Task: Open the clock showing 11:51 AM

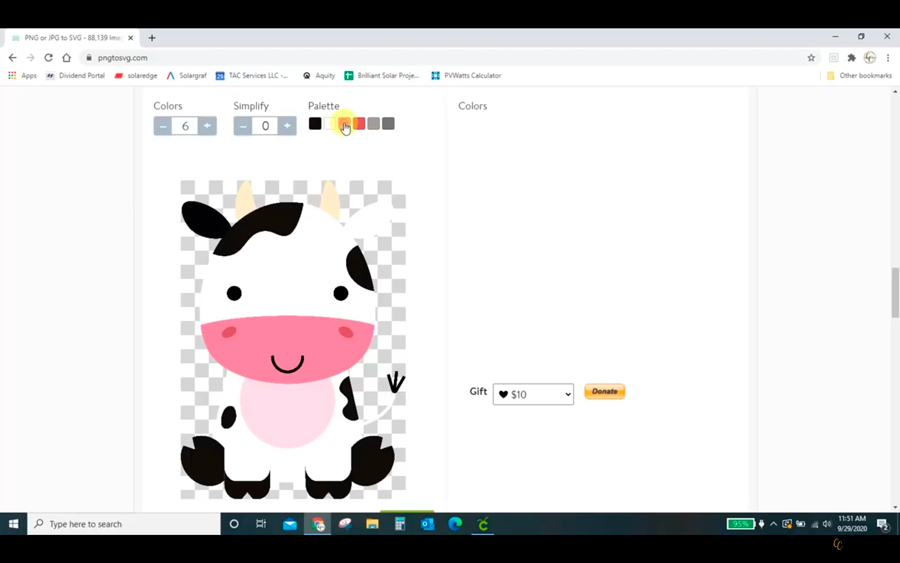Action: point(852,524)
